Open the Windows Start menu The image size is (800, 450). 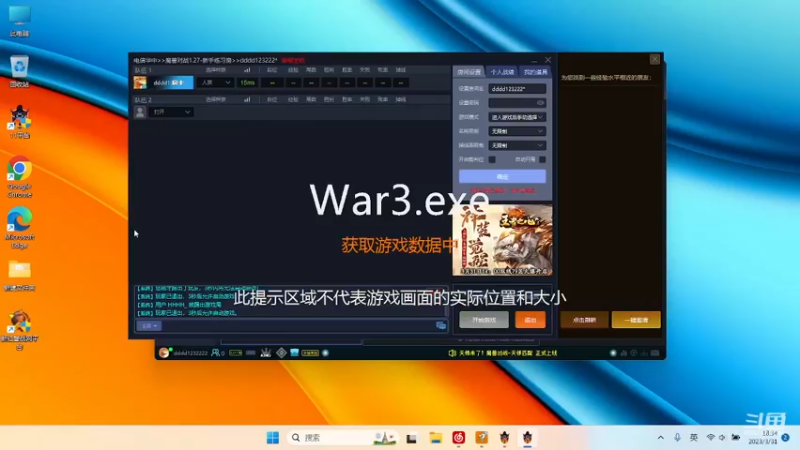click(x=273, y=438)
